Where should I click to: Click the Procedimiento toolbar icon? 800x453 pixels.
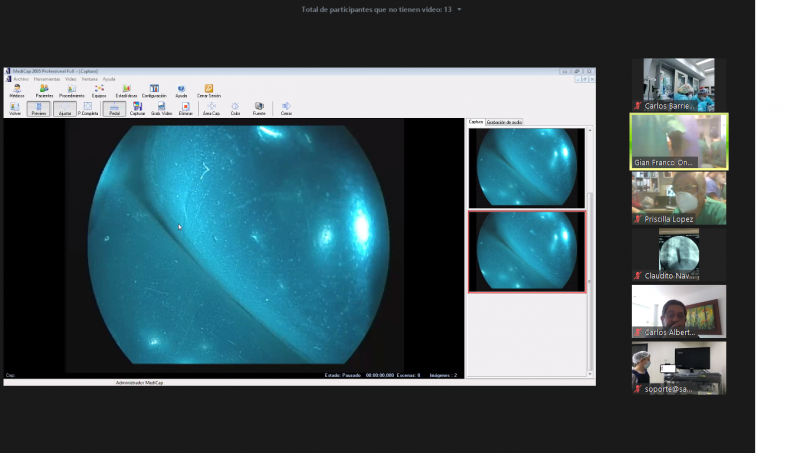click(71, 90)
